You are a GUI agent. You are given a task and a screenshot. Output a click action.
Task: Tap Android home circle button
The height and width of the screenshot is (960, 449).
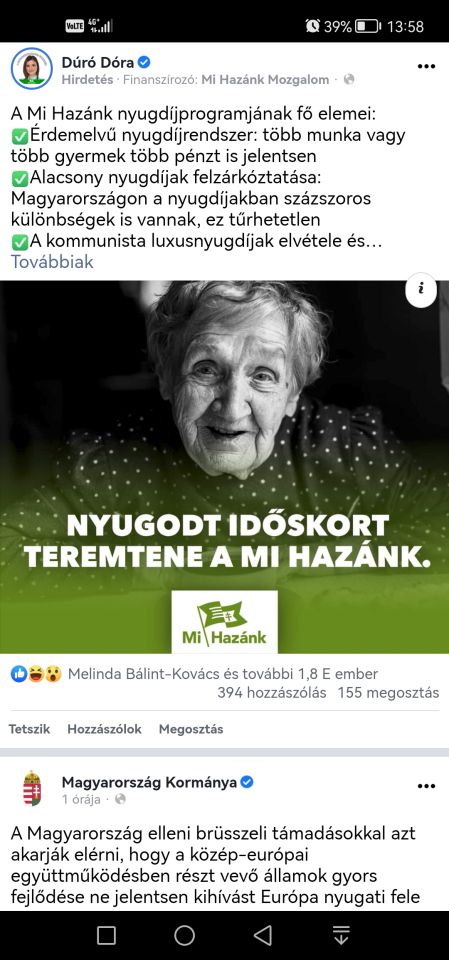tap(184, 935)
